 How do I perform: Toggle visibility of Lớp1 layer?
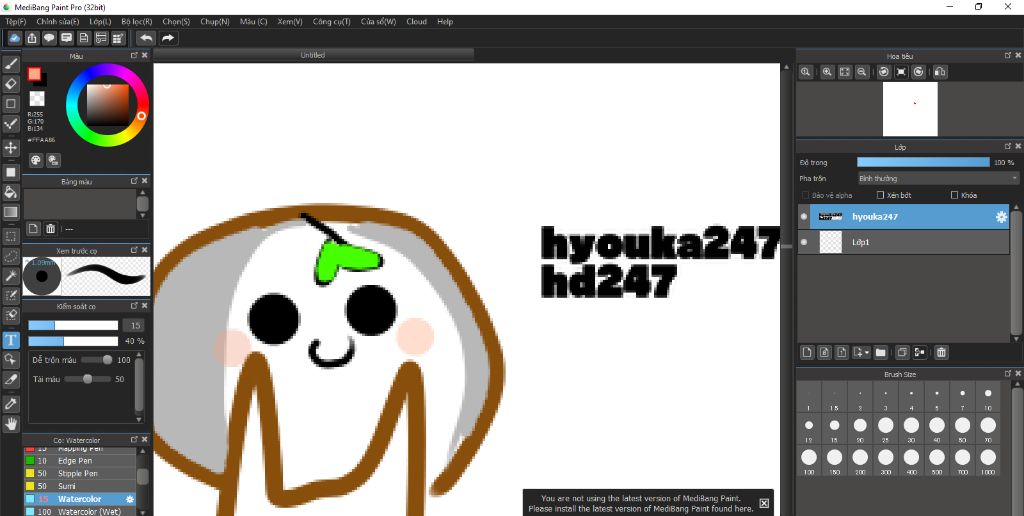(x=804, y=242)
